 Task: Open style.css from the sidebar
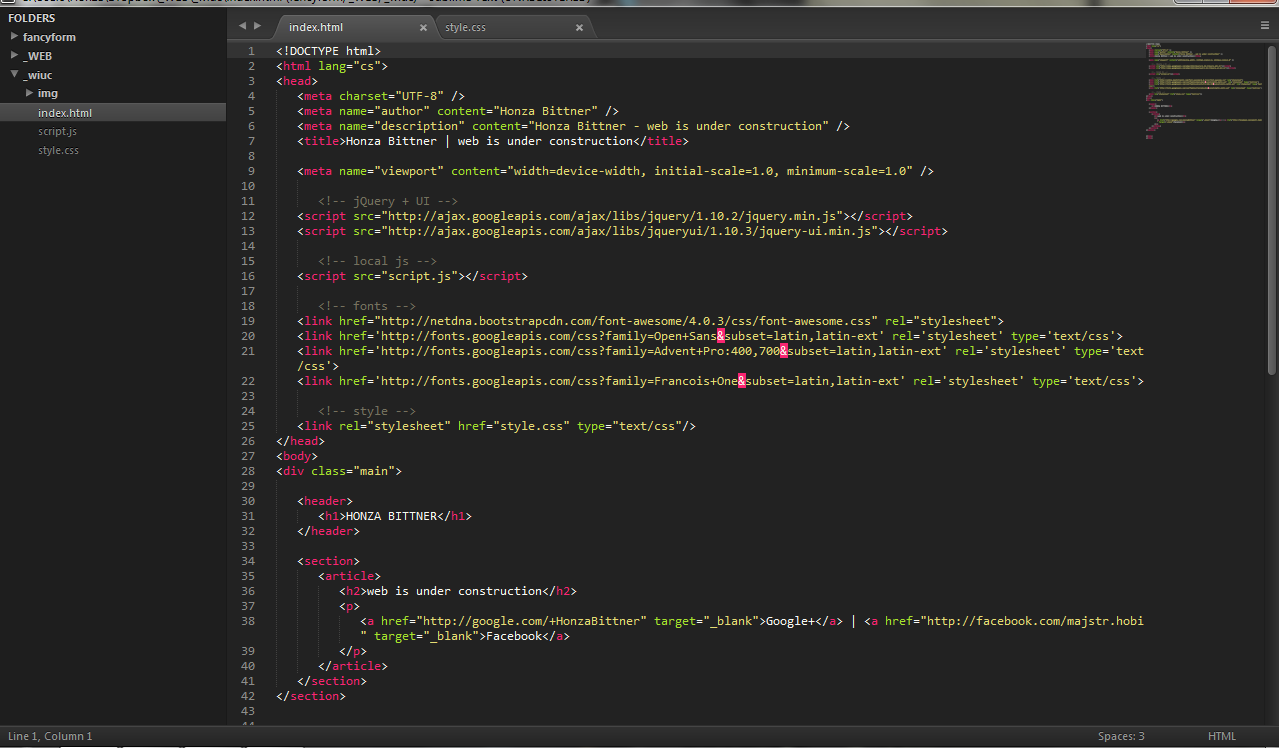(x=57, y=150)
